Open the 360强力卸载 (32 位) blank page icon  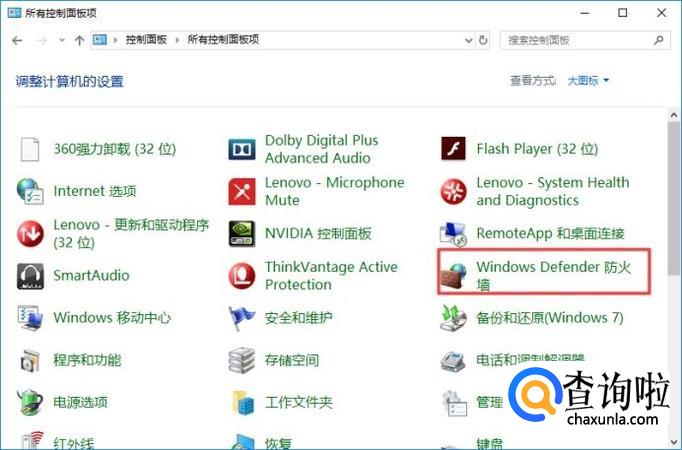point(30,149)
